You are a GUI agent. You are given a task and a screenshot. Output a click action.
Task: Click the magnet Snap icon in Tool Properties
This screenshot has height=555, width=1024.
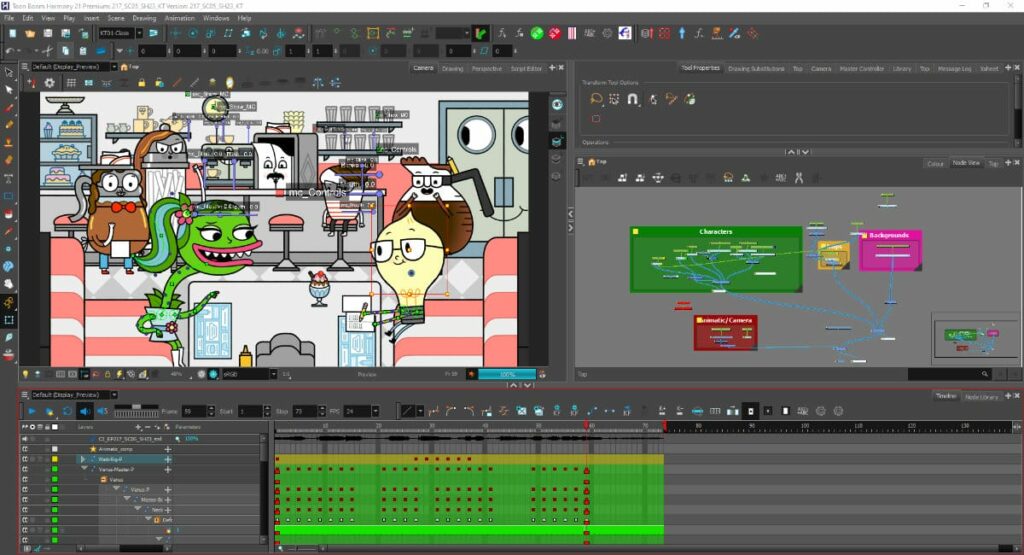pos(632,99)
